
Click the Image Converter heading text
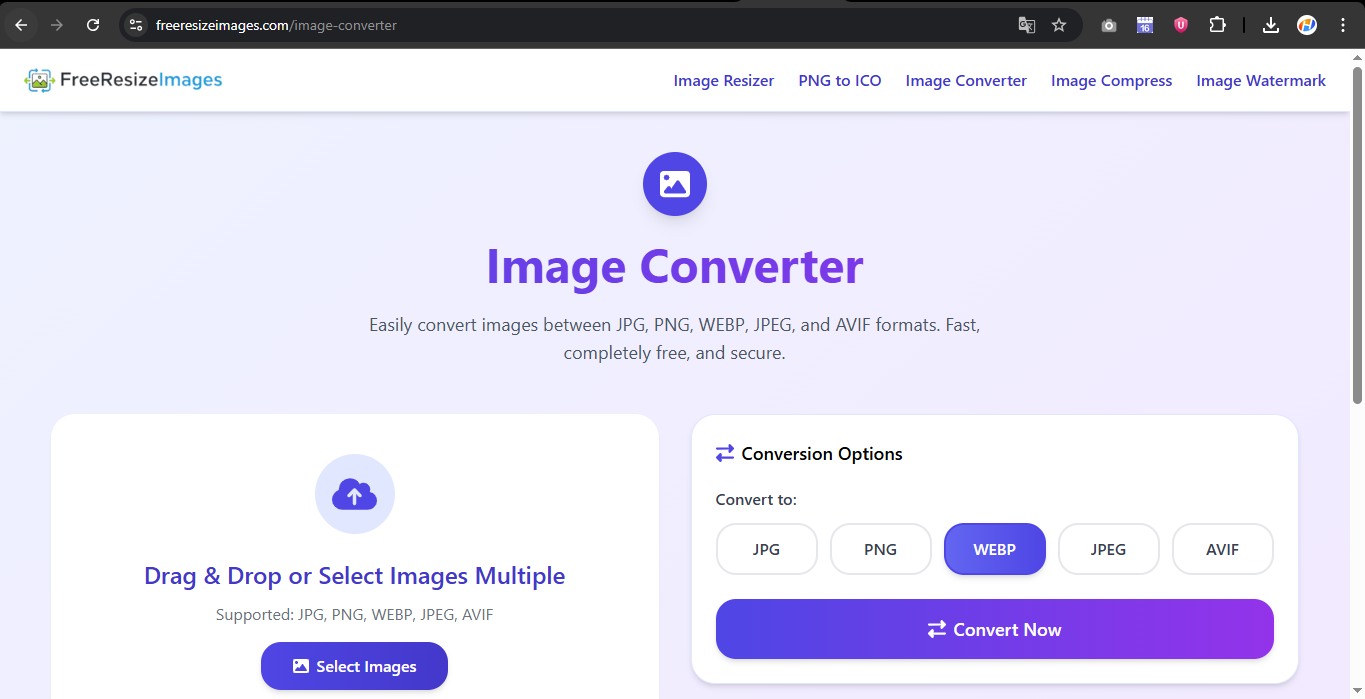(675, 267)
